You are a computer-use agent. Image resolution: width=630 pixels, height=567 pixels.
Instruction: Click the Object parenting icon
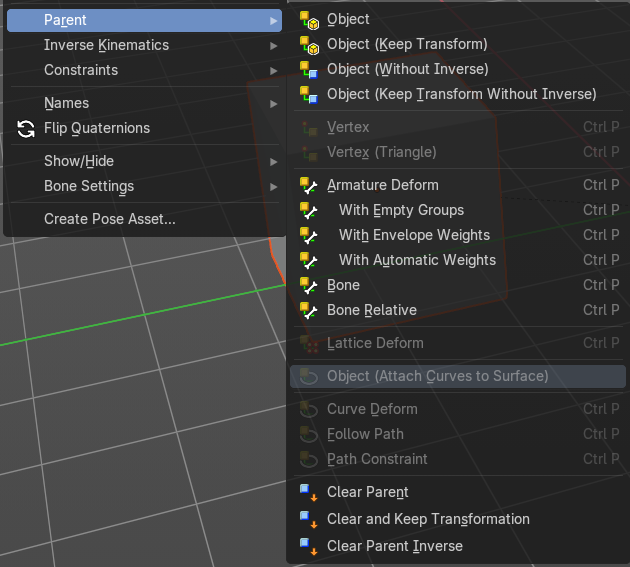coord(309,20)
